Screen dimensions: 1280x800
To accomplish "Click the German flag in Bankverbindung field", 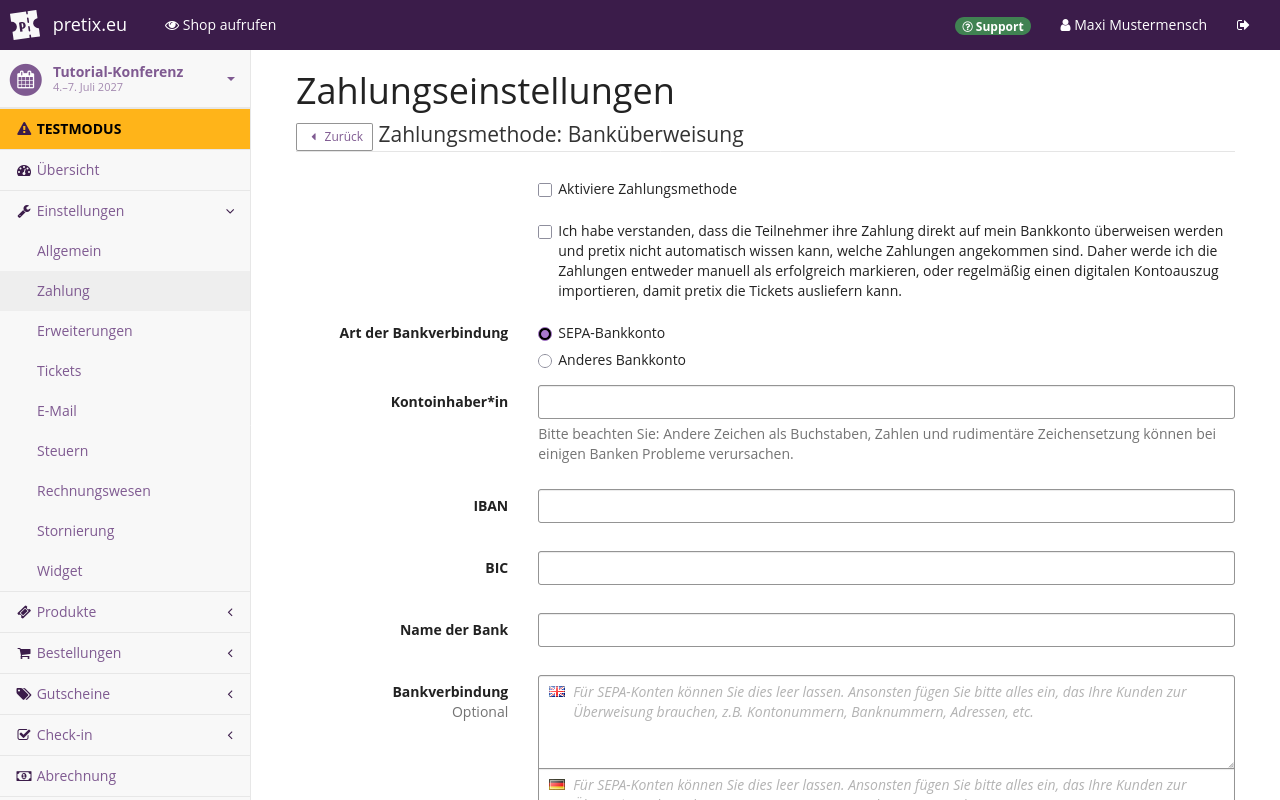I will pyautogui.click(x=557, y=785).
